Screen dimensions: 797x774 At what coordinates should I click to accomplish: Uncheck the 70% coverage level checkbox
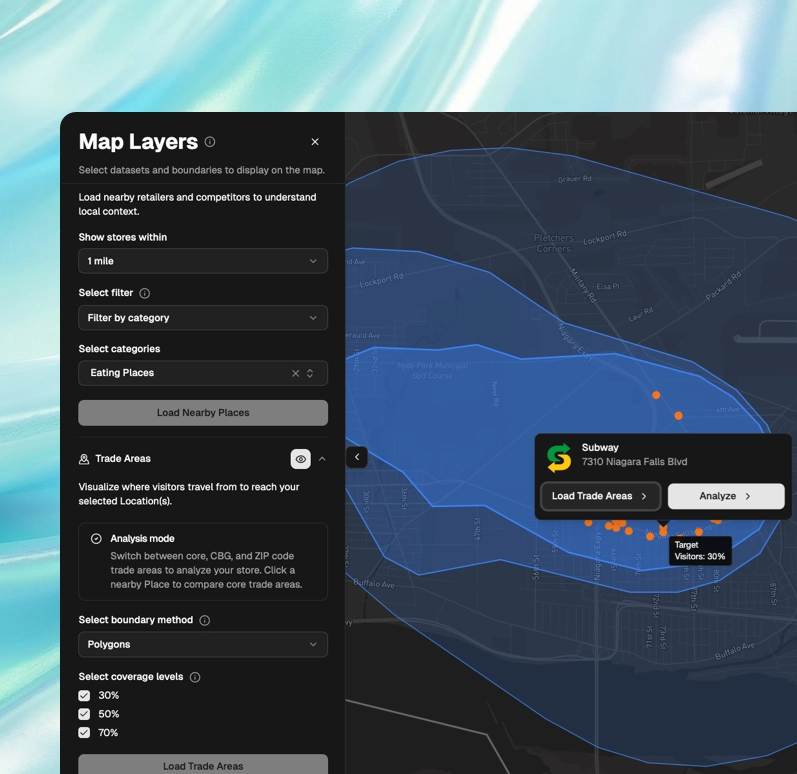coord(84,733)
